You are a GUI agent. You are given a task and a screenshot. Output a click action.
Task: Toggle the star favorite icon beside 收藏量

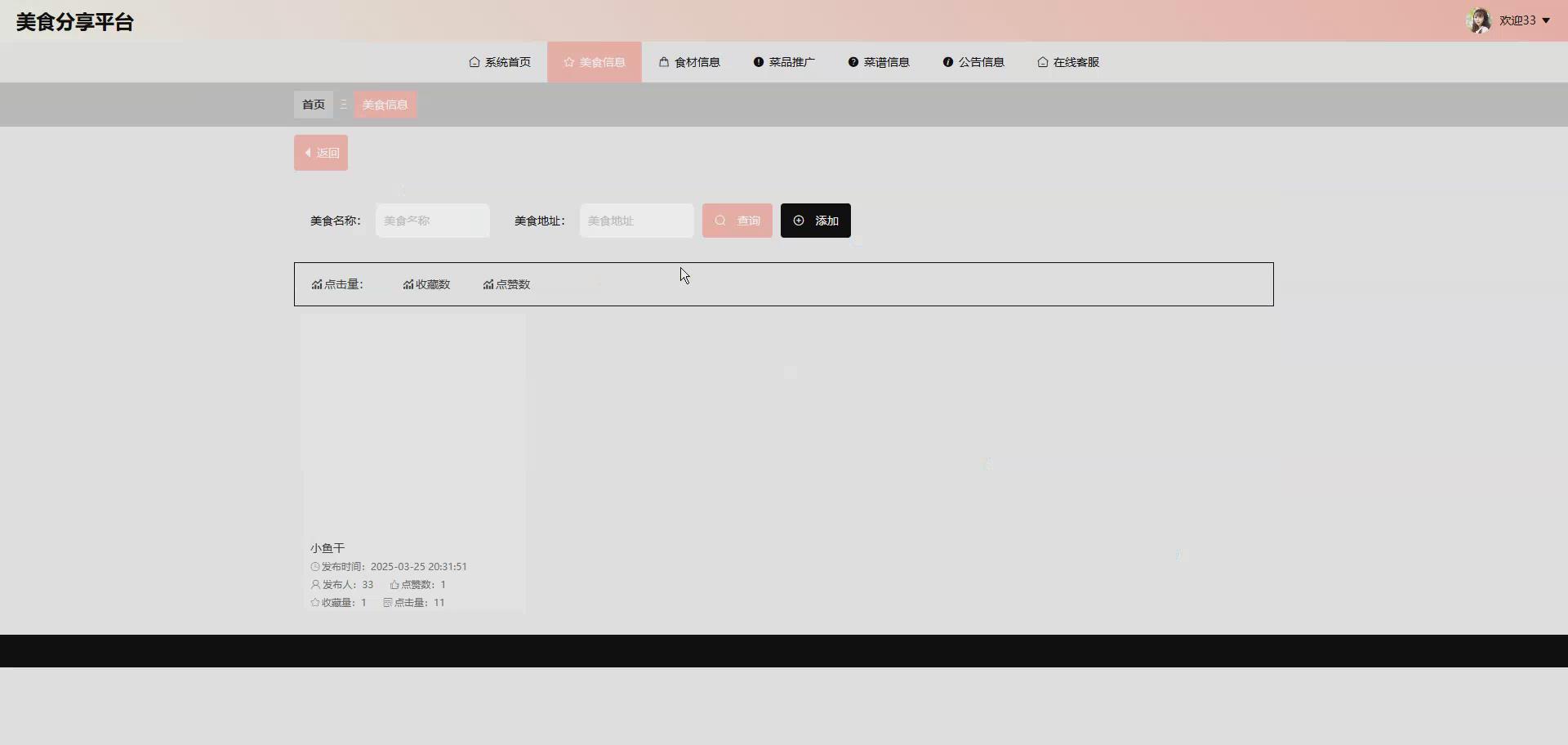pyautogui.click(x=315, y=602)
